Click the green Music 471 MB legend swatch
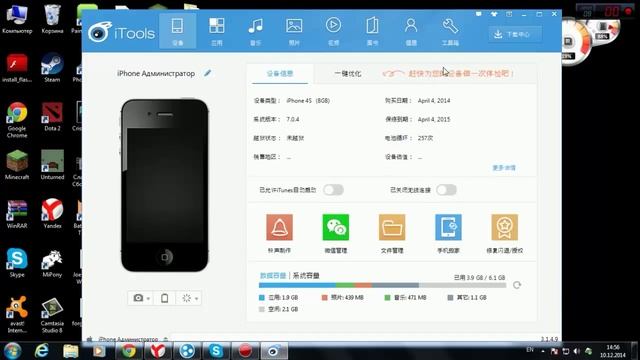The height and width of the screenshot is (360, 640). (x=387, y=298)
